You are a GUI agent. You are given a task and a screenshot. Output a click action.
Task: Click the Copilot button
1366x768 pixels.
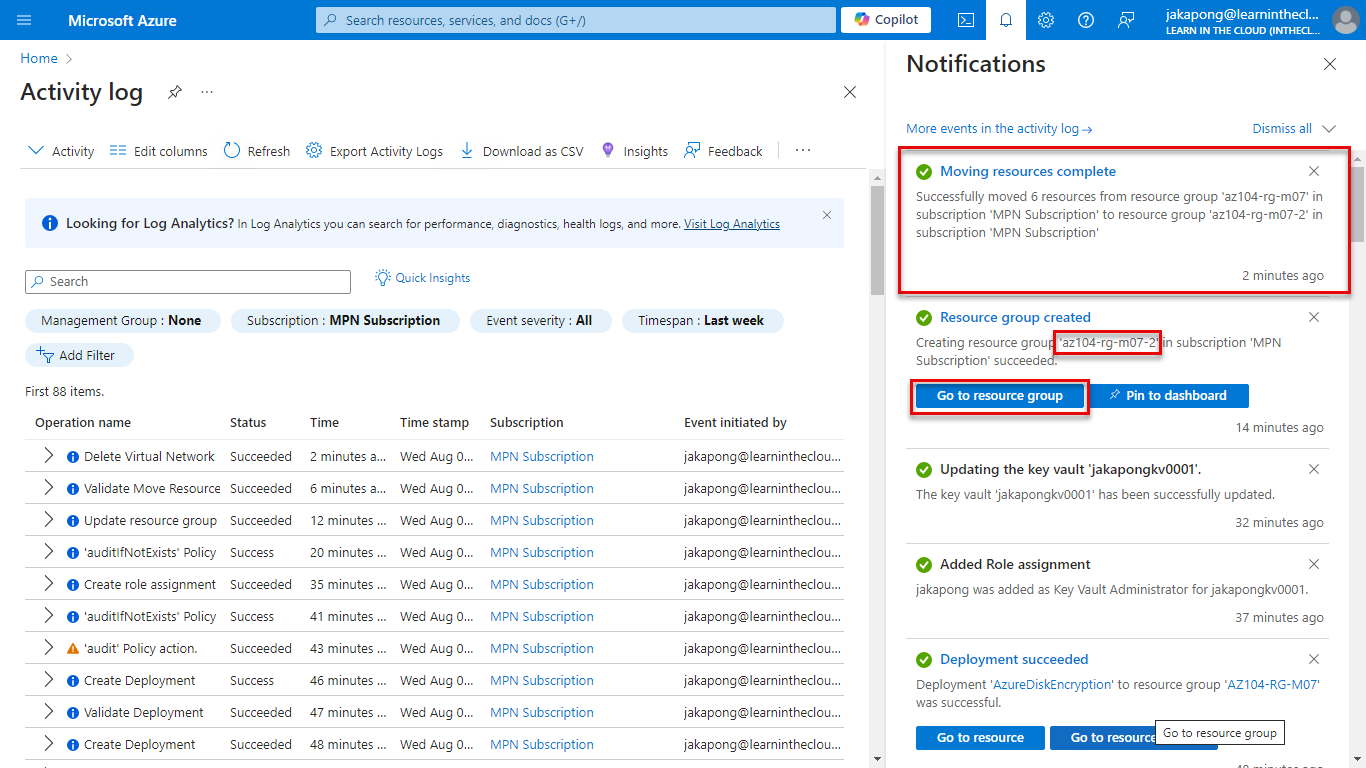pyautogui.click(x=886, y=20)
